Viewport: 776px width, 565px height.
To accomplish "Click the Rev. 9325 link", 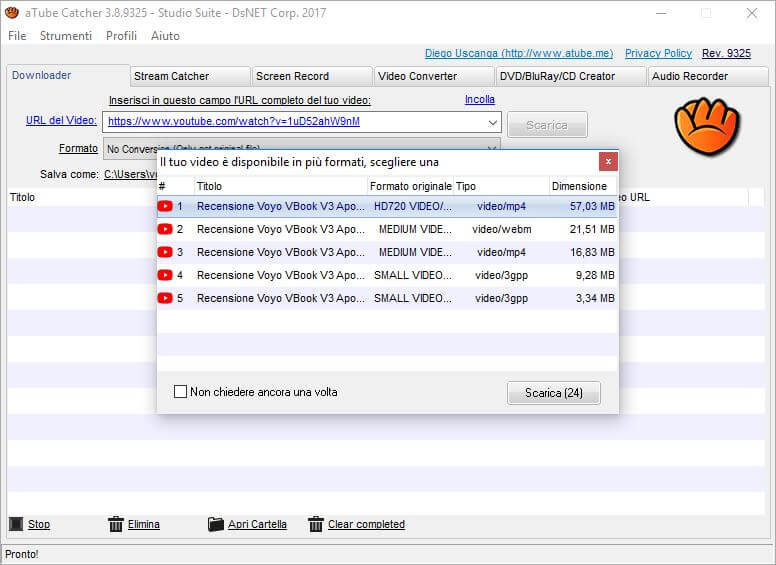I will pos(726,53).
